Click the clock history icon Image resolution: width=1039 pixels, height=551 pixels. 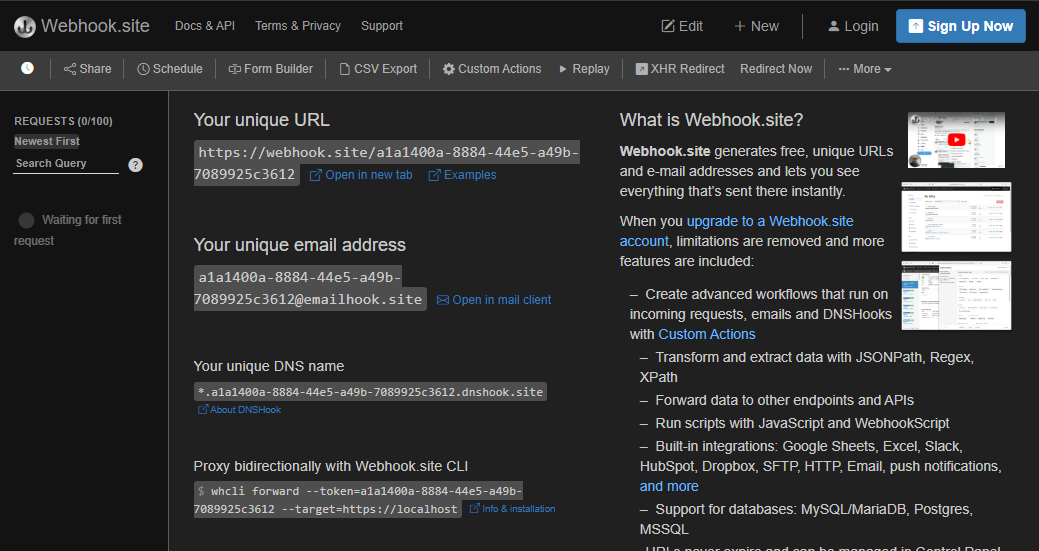[27, 68]
